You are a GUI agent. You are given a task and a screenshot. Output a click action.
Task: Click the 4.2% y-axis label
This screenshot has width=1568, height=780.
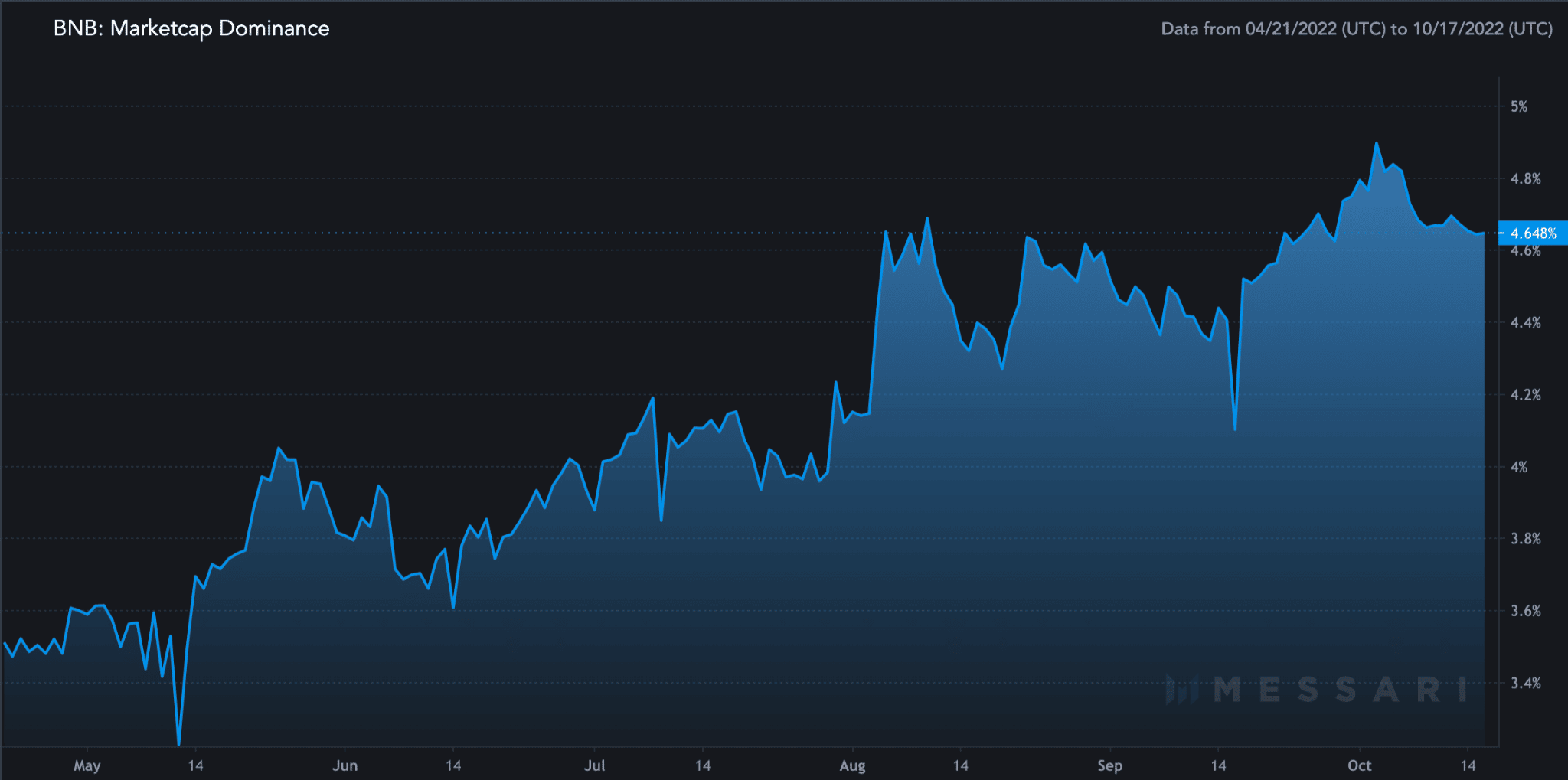1525,395
